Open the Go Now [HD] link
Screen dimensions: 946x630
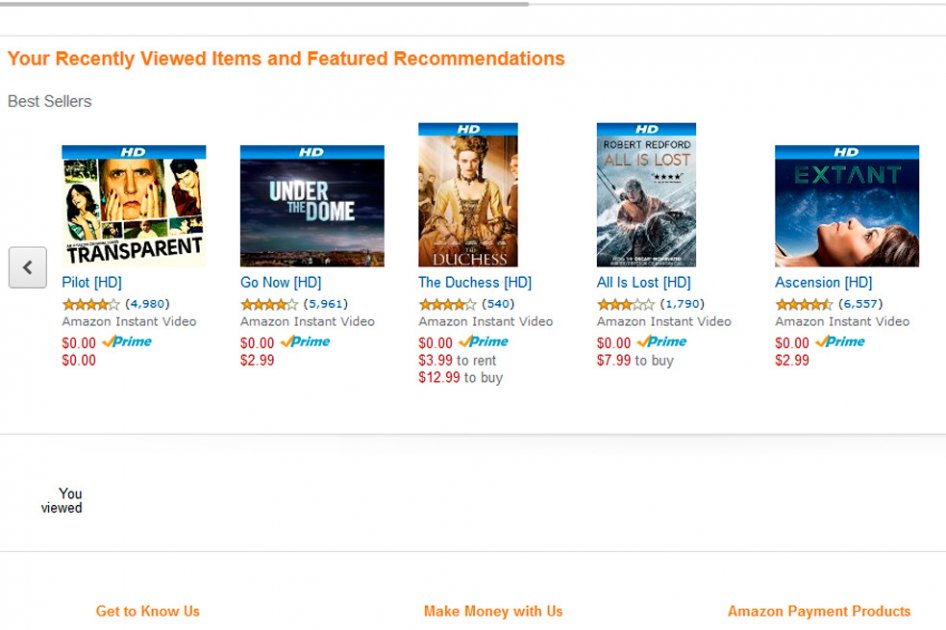click(281, 282)
